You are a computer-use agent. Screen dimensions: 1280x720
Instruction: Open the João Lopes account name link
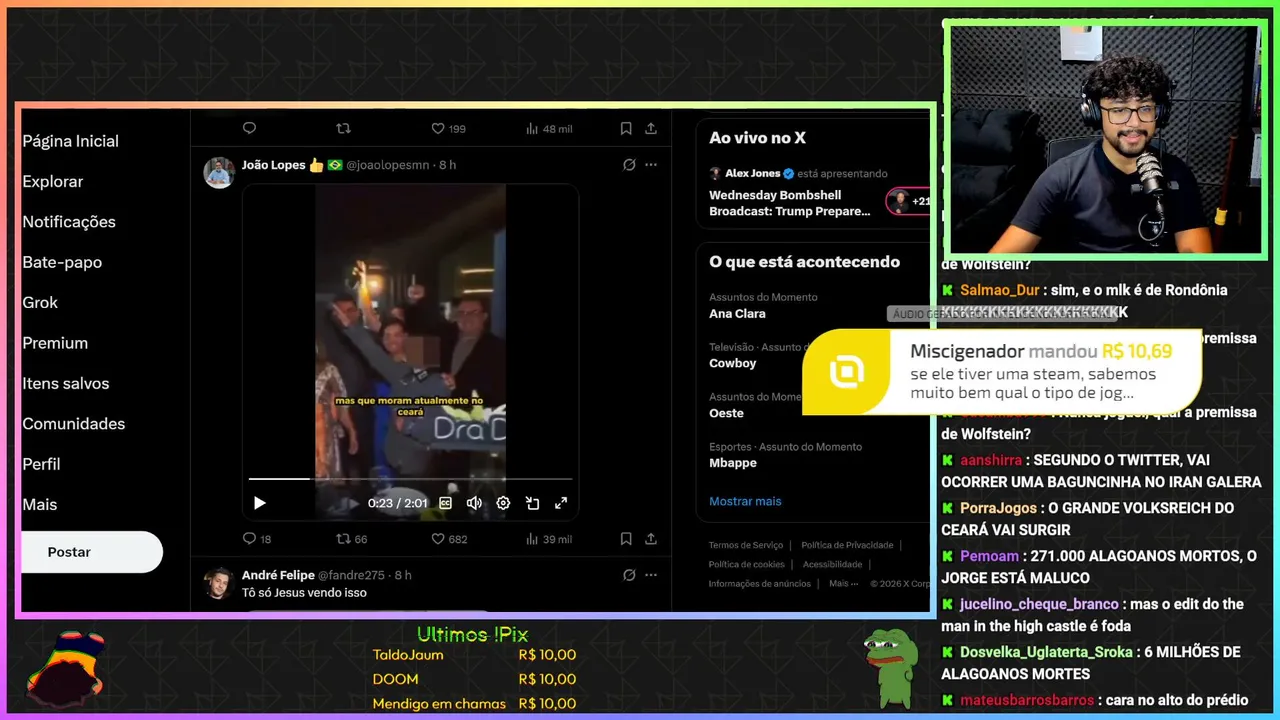point(273,165)
